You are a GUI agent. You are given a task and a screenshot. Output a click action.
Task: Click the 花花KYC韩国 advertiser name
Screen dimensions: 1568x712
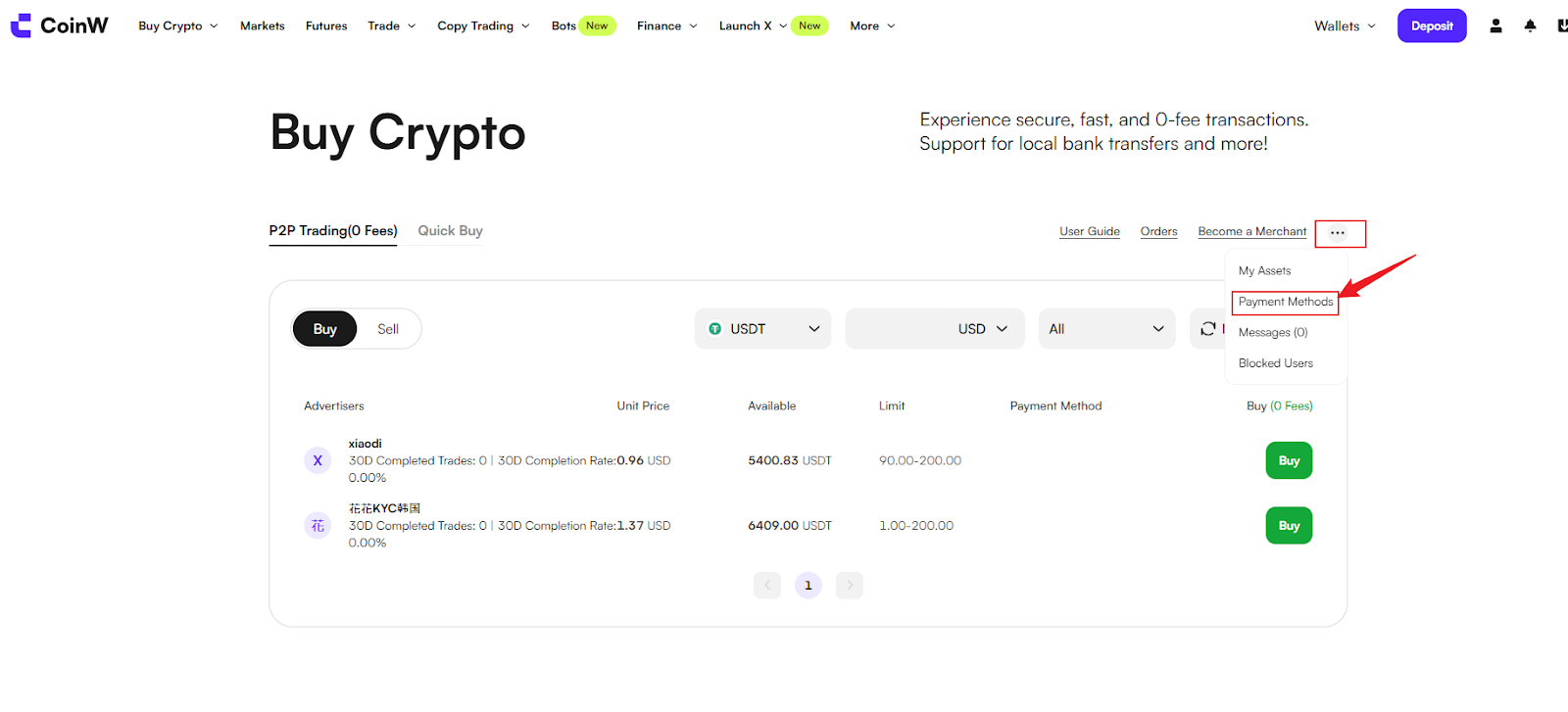coord(384,508)
